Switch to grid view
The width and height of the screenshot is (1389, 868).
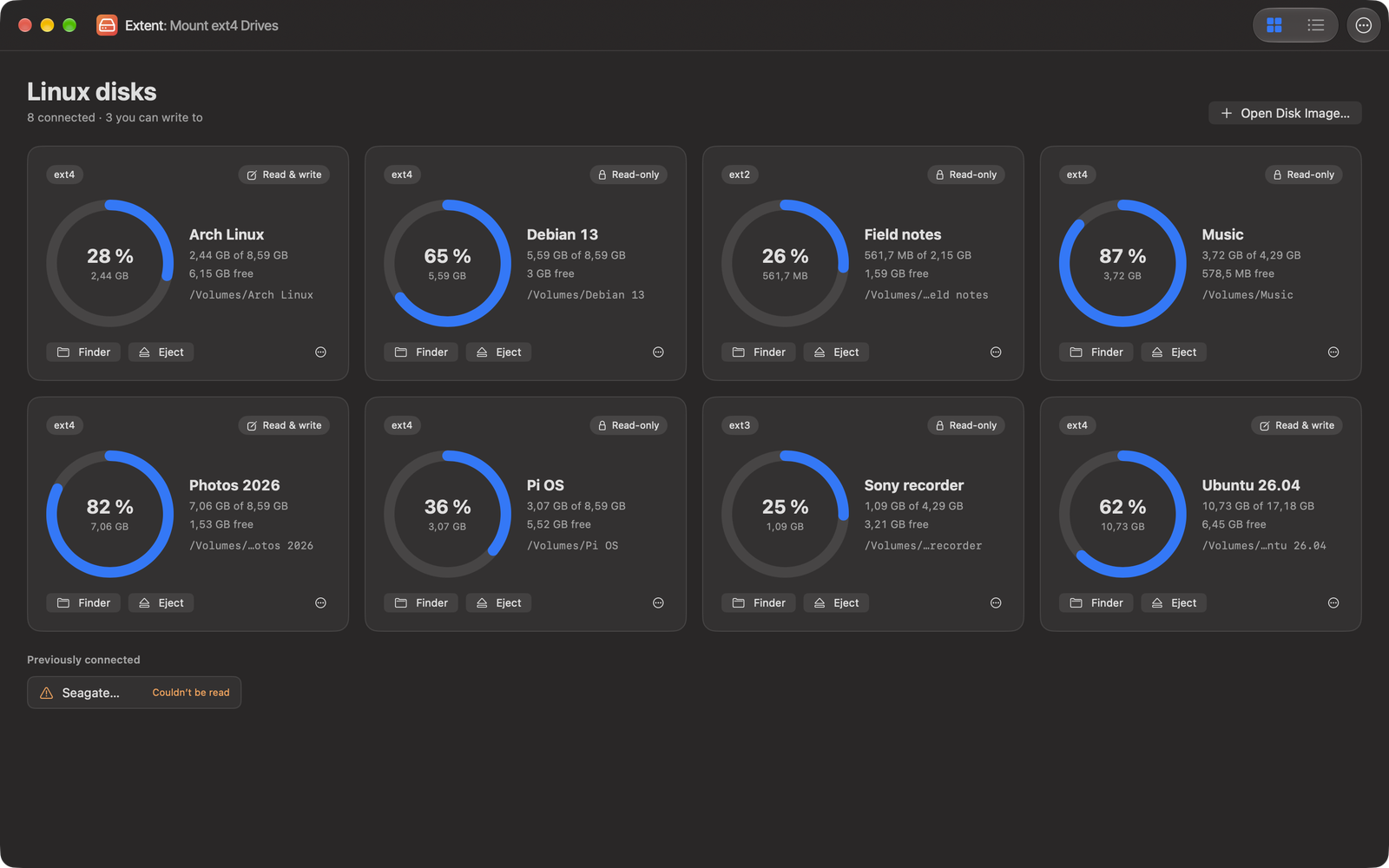click(x=1274, y=25)
